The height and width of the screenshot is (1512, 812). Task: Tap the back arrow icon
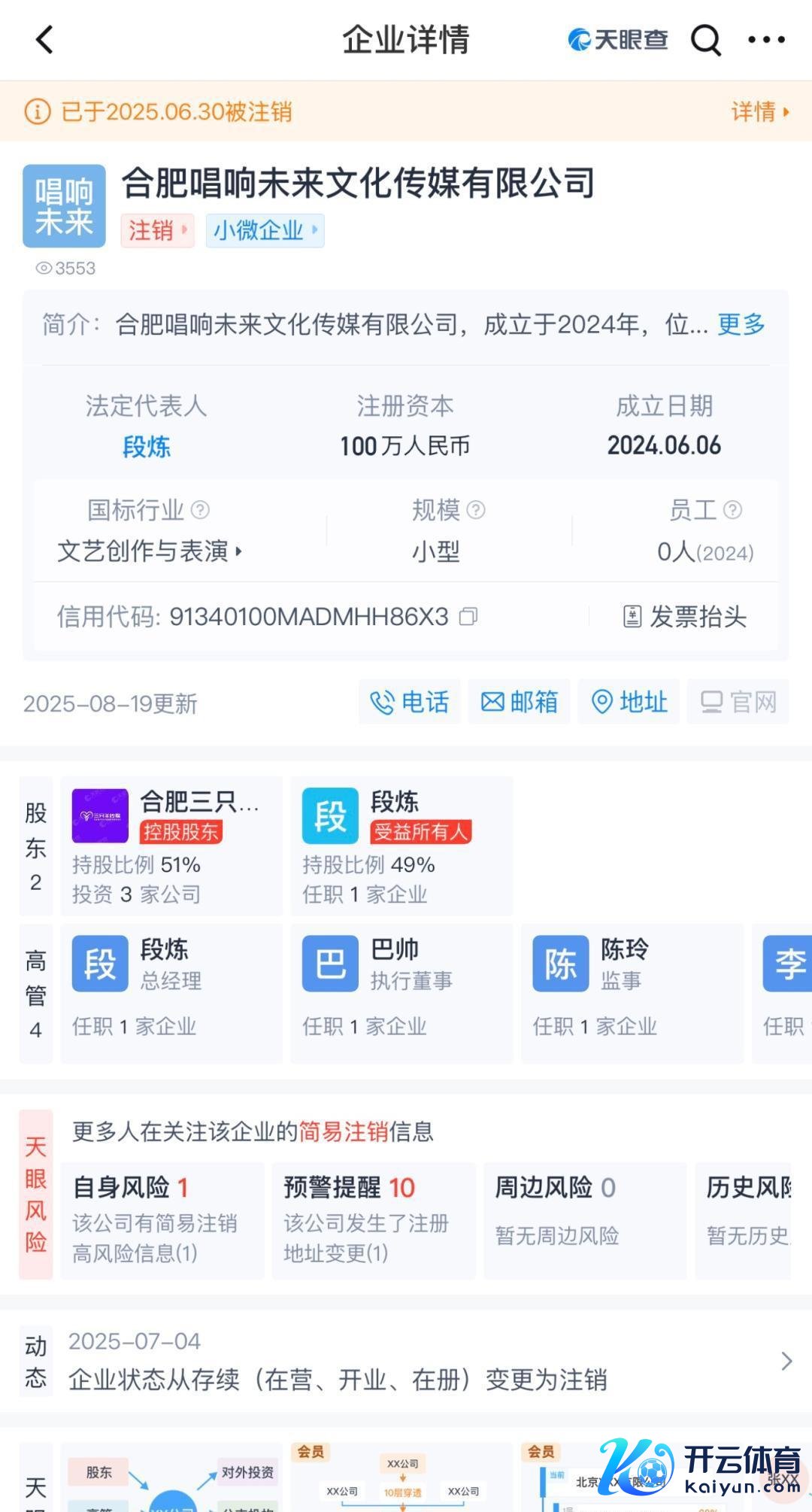[45, 40]
